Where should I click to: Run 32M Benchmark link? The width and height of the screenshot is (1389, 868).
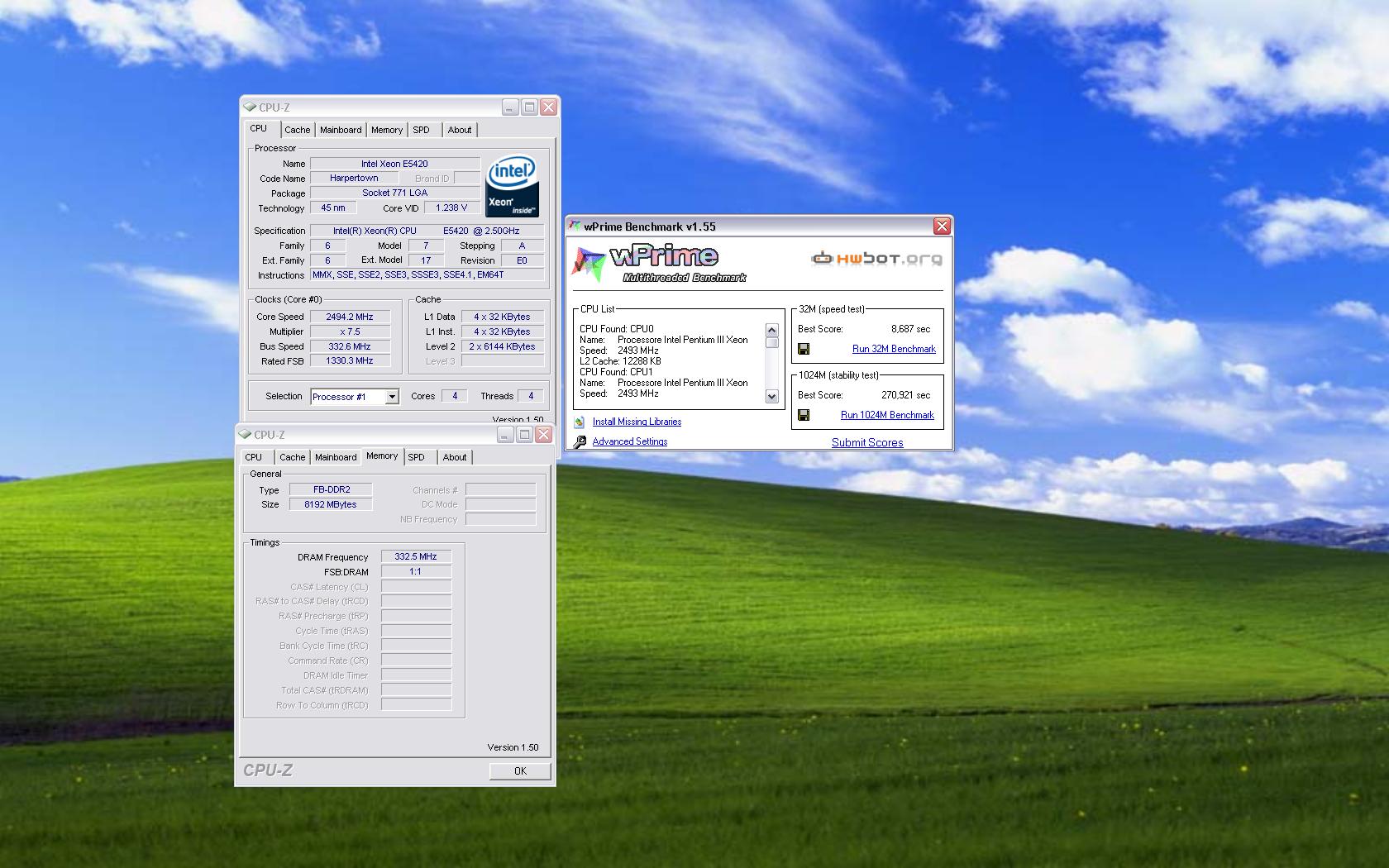coord(894,349)
